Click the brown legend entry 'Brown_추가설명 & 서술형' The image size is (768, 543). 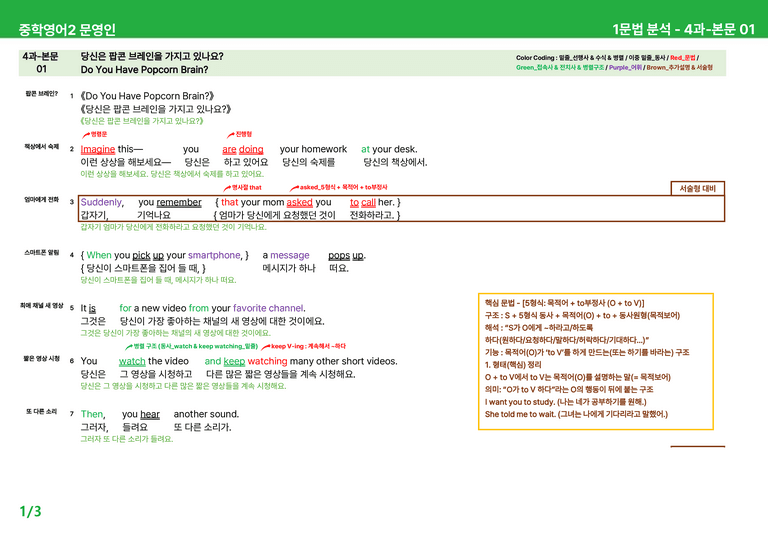(x=679, y=68)
